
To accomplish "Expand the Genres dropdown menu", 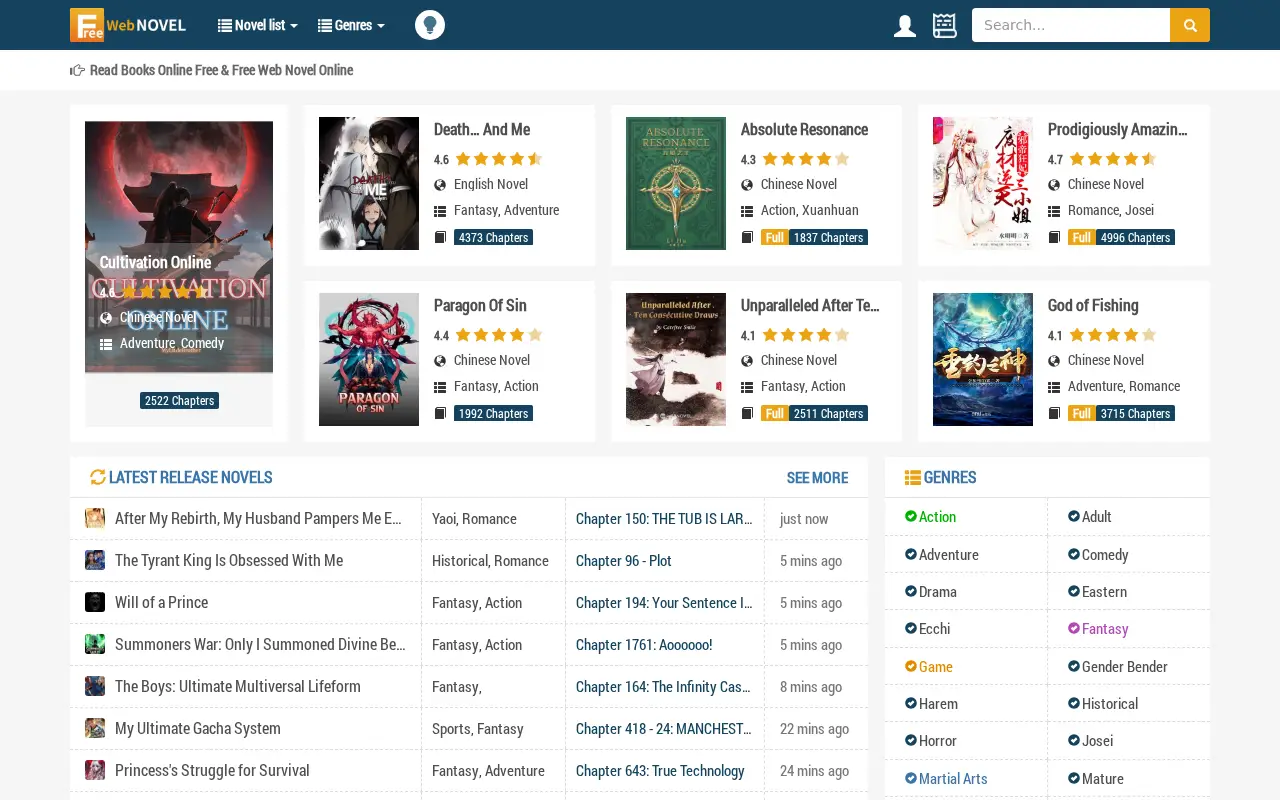I will click(351, 25).
